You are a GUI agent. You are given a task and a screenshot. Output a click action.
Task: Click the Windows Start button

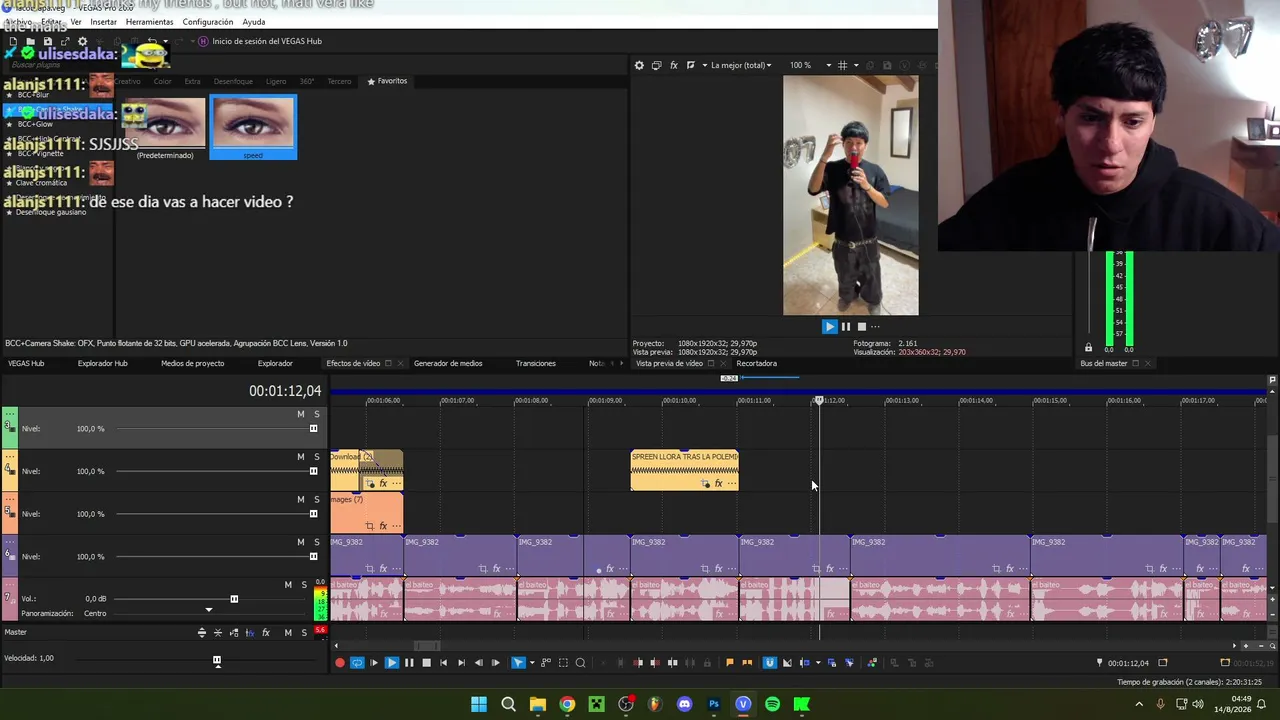[x=479, y=704]
